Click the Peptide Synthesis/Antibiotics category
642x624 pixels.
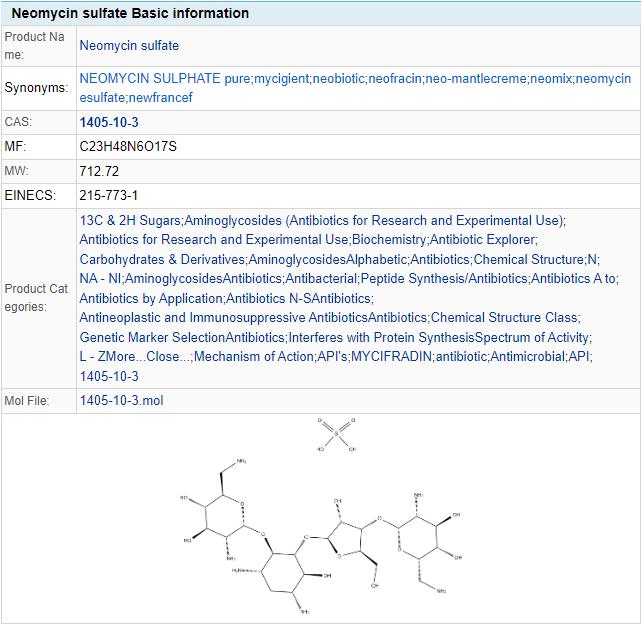(444, 279)
